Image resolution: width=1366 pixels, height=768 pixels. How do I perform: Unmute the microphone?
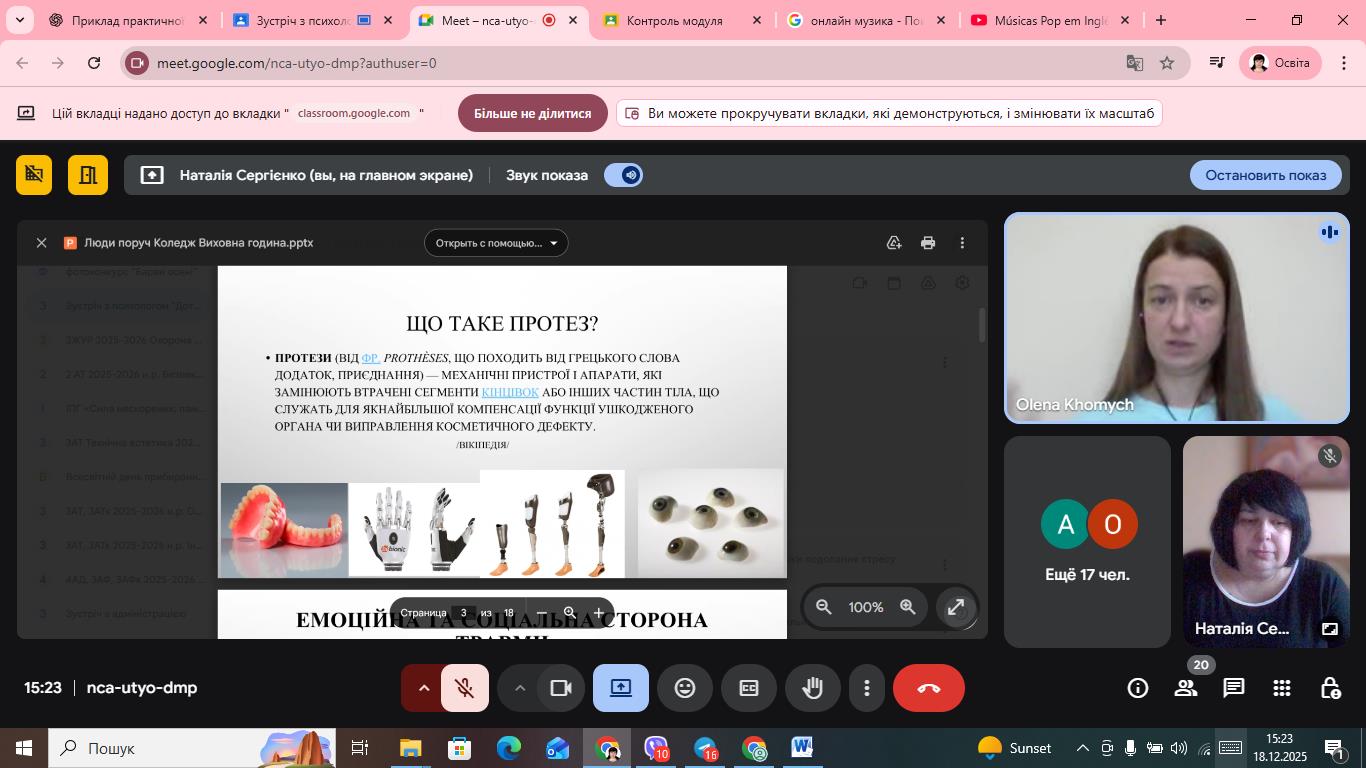[464, 688]
